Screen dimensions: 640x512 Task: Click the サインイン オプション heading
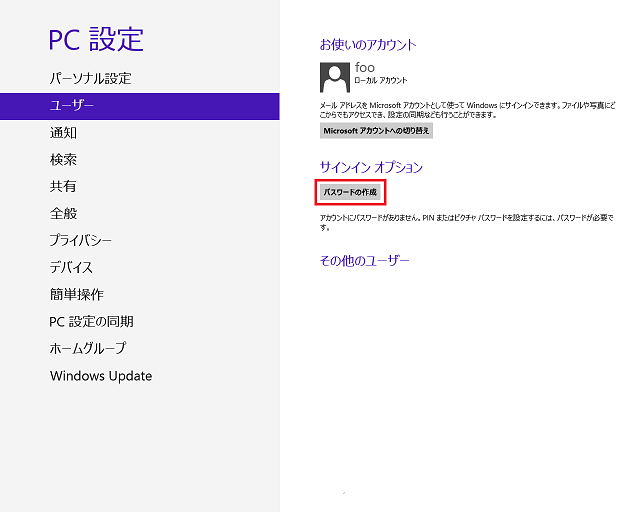371,167
